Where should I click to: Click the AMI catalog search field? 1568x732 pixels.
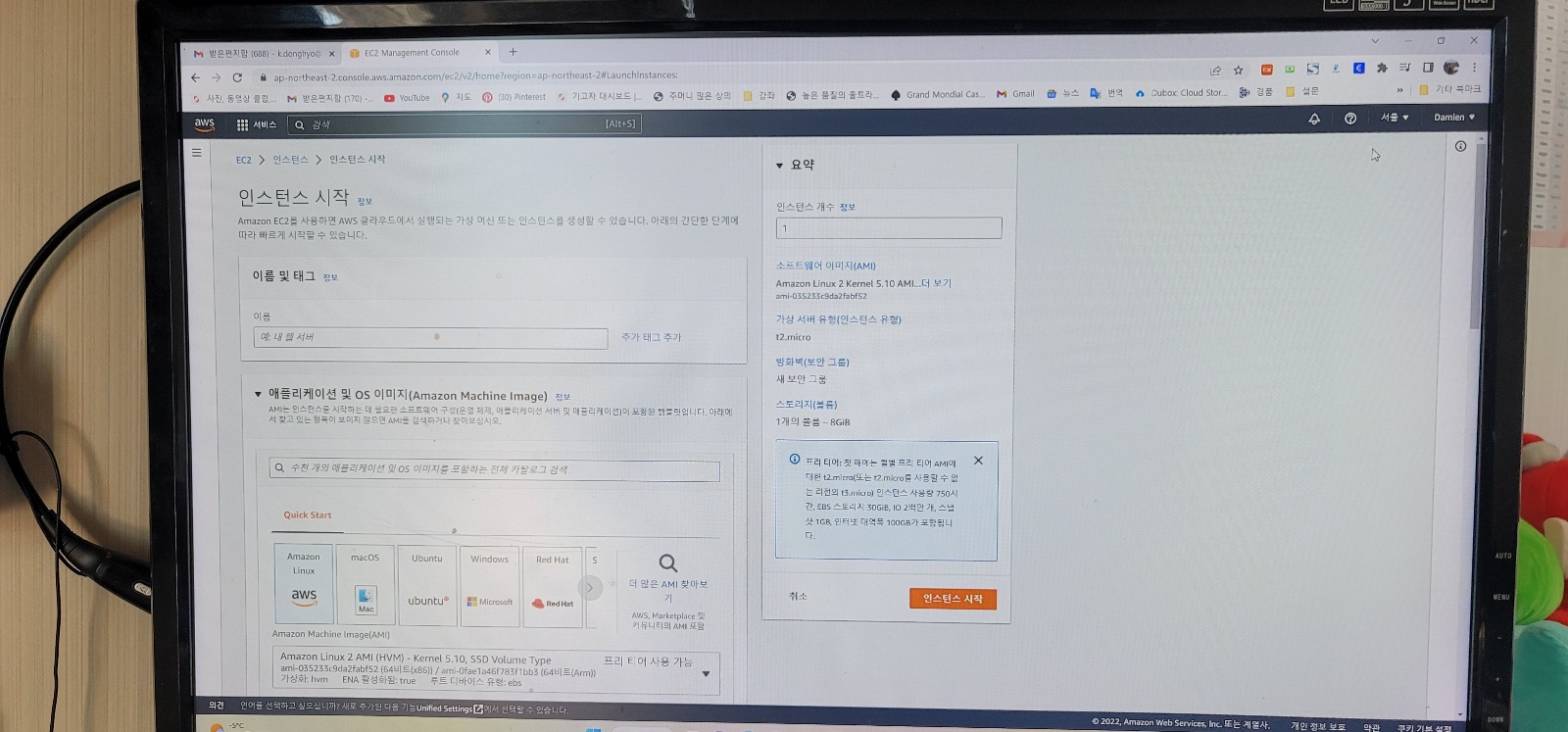tap(494, 469)
